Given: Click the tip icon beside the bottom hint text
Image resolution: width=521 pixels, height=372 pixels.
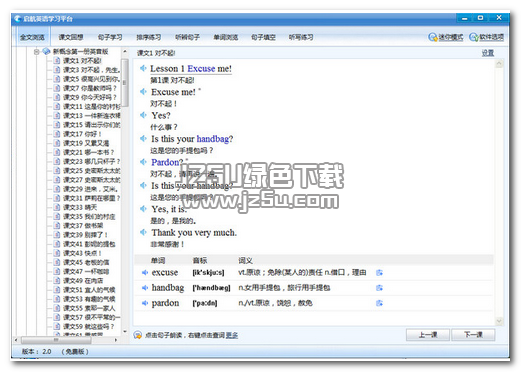Looking at the screenshot, I should 138,335.
